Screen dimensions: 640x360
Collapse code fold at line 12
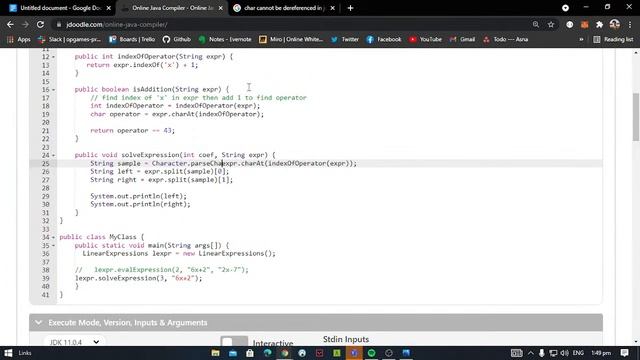point(53,57)
